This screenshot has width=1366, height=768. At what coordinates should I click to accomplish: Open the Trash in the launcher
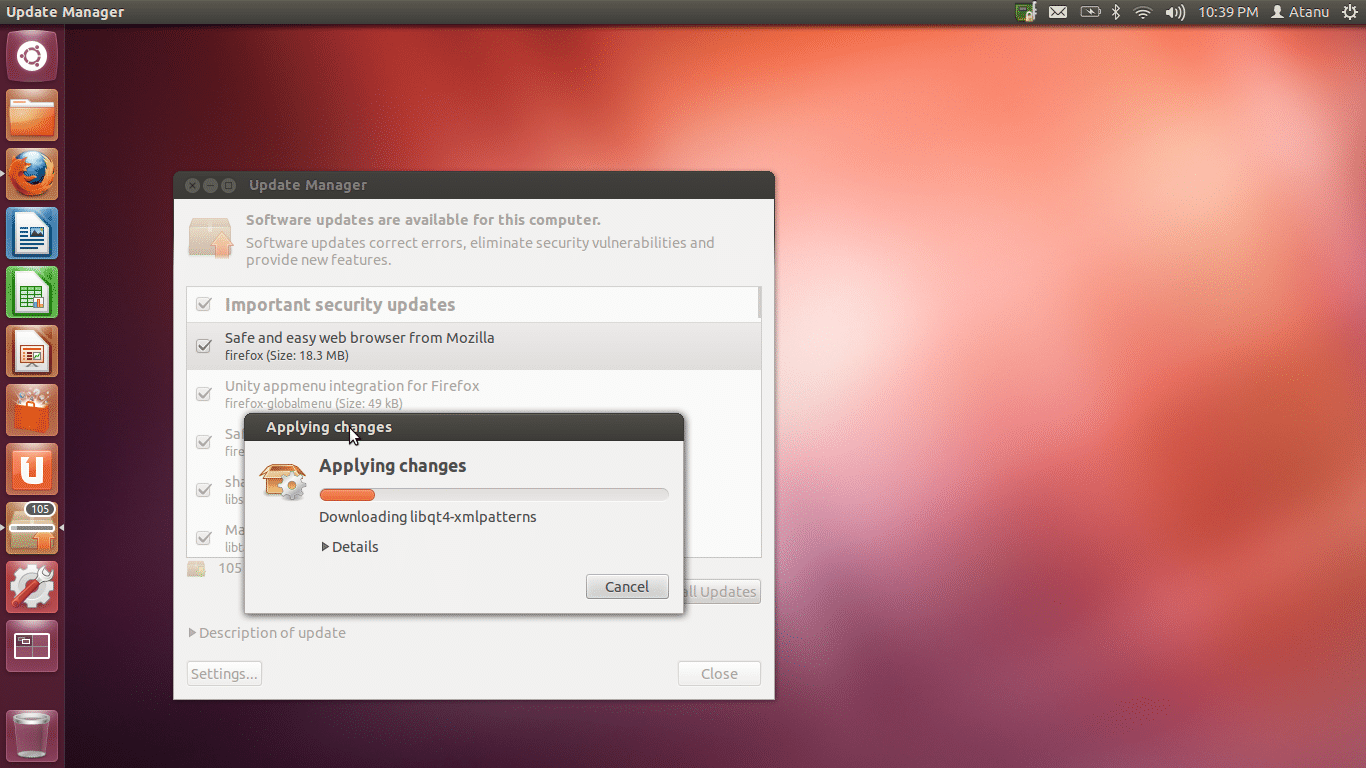tap(32, 735)
